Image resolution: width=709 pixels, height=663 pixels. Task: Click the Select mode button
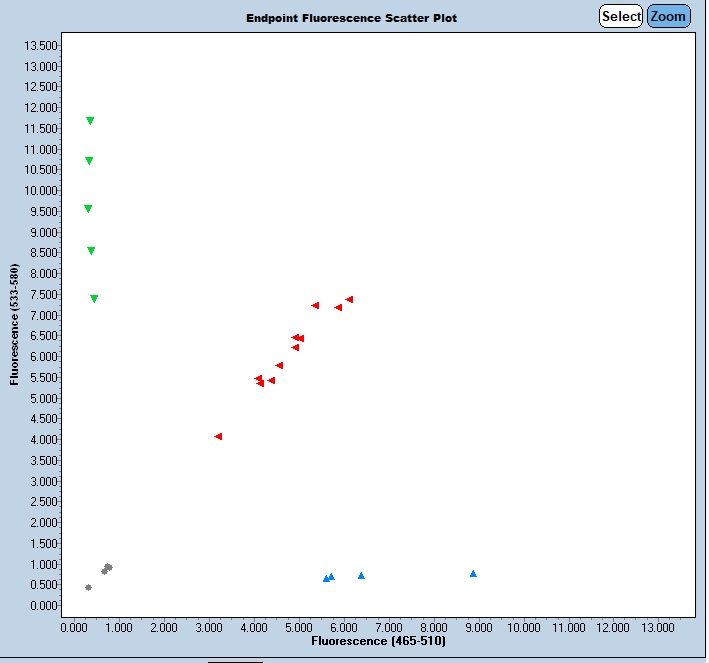pyautogui.click(x=621, y=16)
